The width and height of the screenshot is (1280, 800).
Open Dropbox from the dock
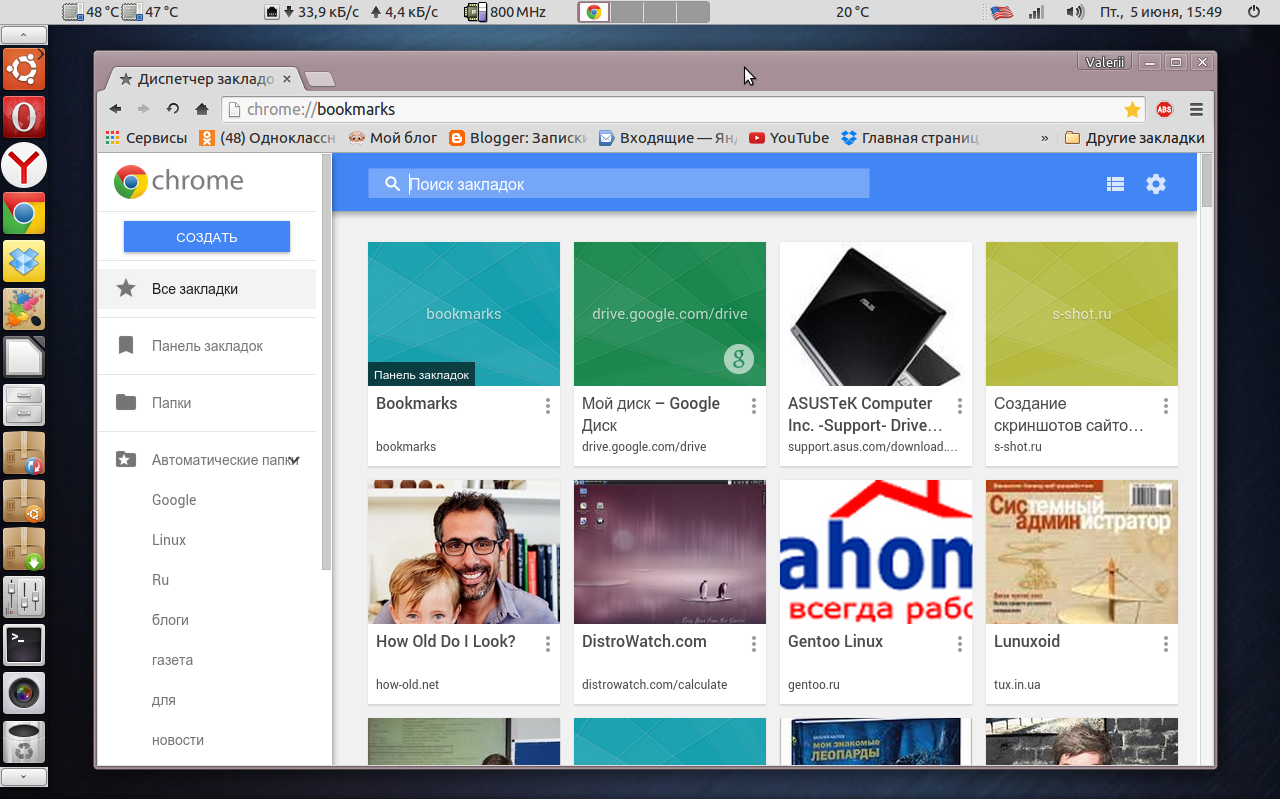pos(24,261)
